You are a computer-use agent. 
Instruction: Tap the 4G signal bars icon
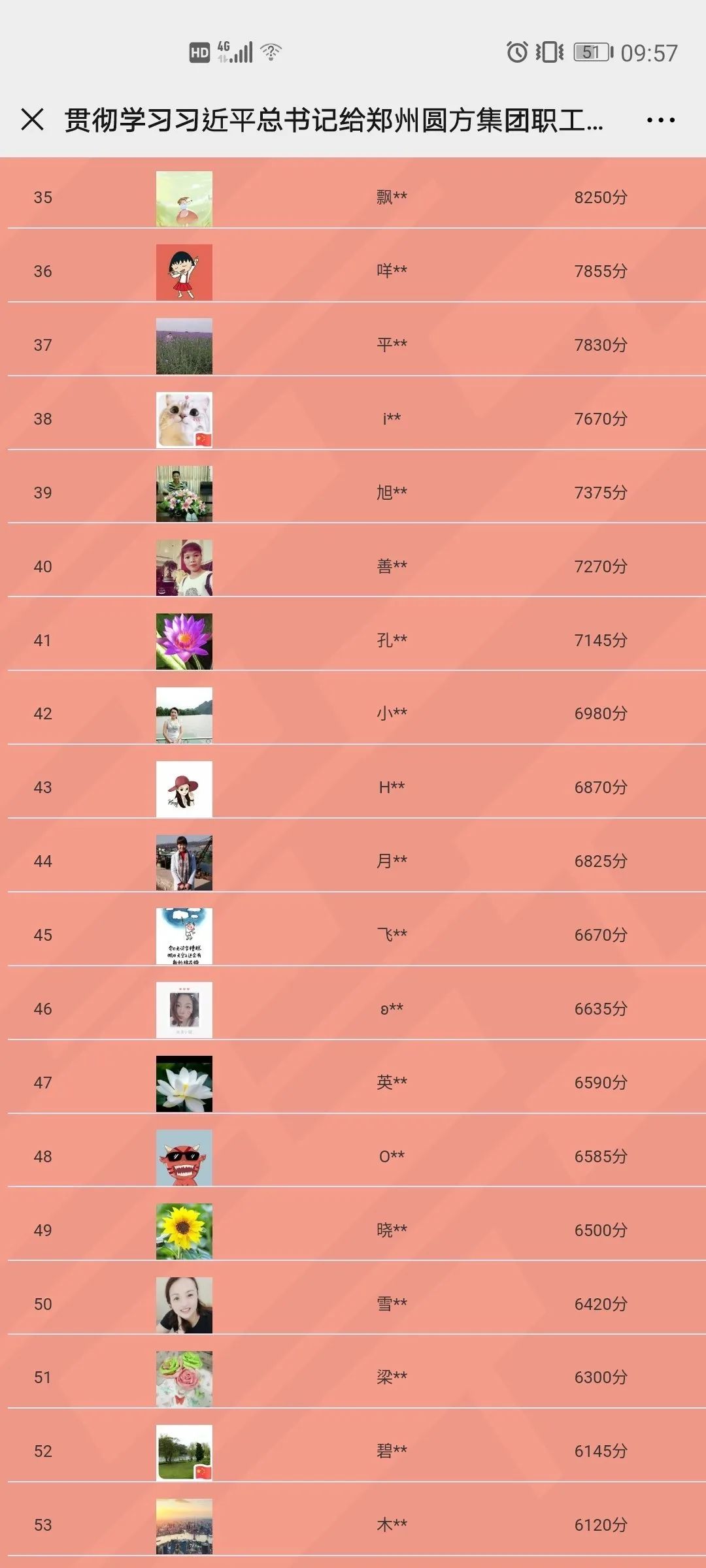(x=235, y=52)
